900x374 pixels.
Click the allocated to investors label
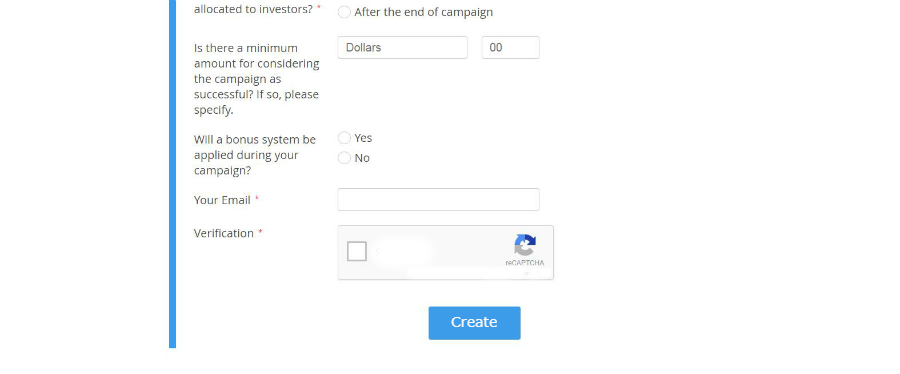[x=253, y=9]
